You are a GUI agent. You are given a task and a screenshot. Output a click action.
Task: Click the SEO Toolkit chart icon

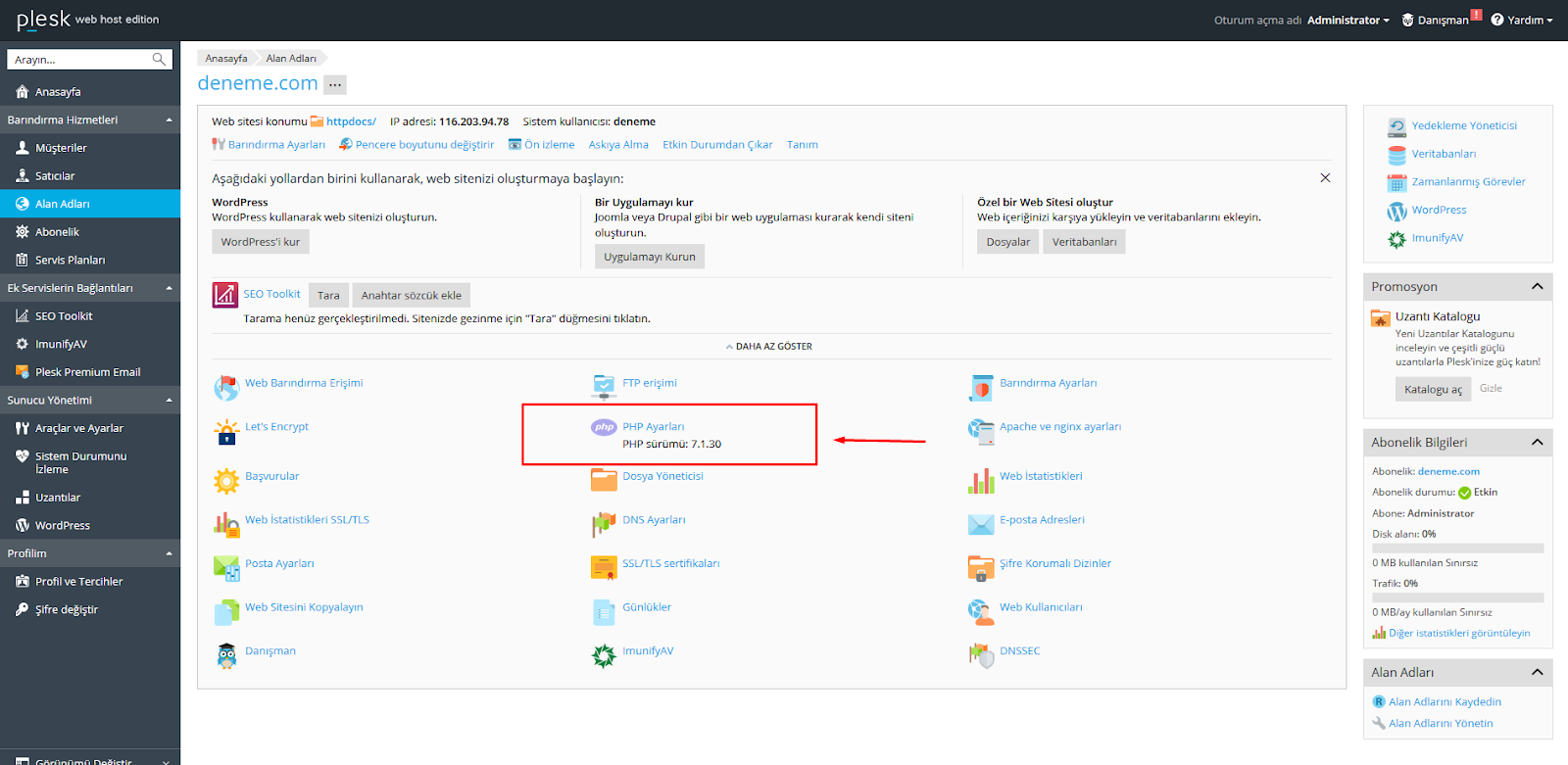(225, 295)
